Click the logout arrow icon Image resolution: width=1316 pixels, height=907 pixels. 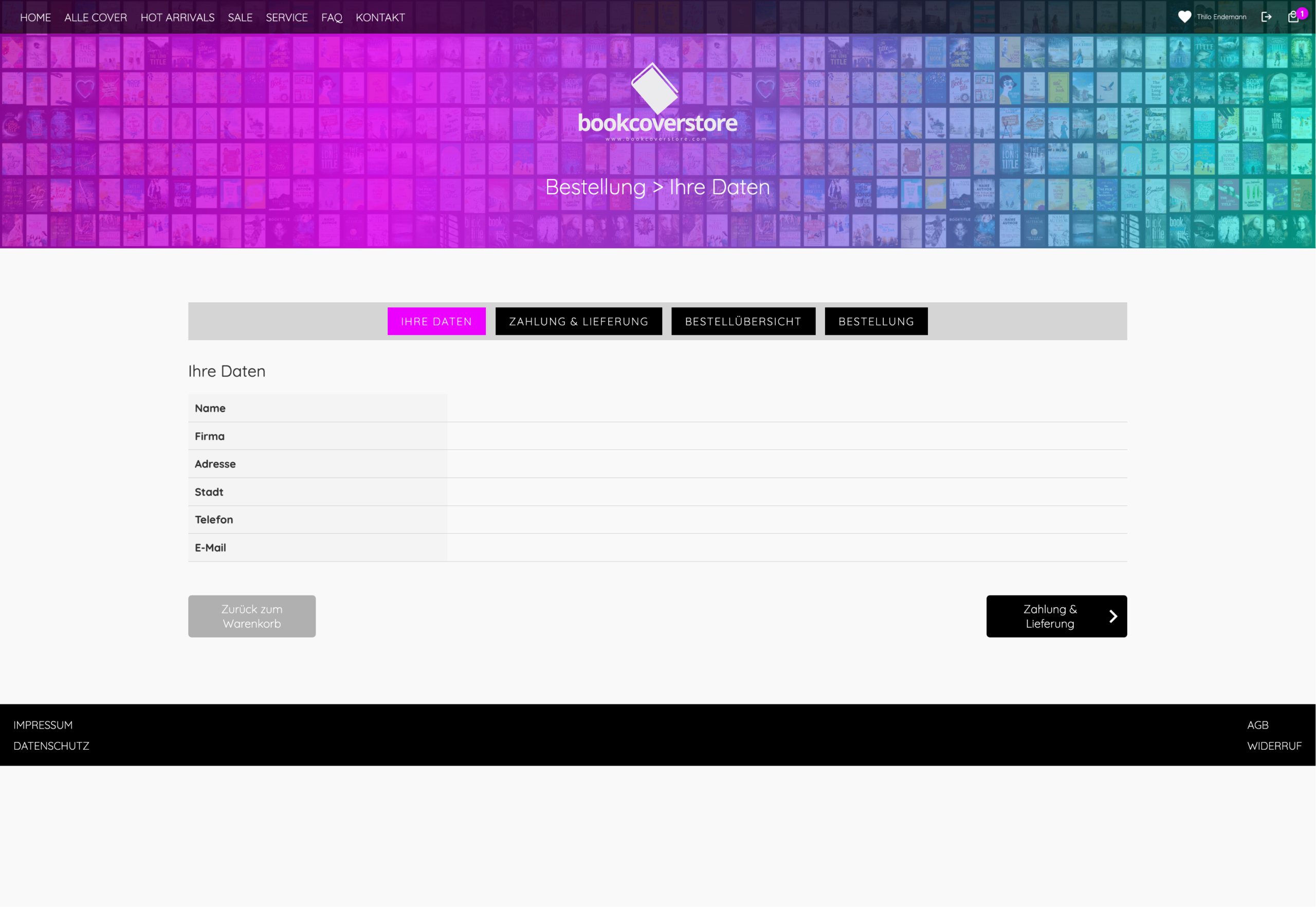(1266, 17)
